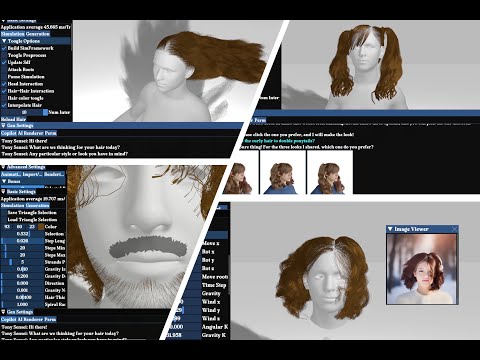Viewport: 480px width, 360px height.
Task: Open Simulation tab under 19.707 average readout
Action: coord(13,206)
